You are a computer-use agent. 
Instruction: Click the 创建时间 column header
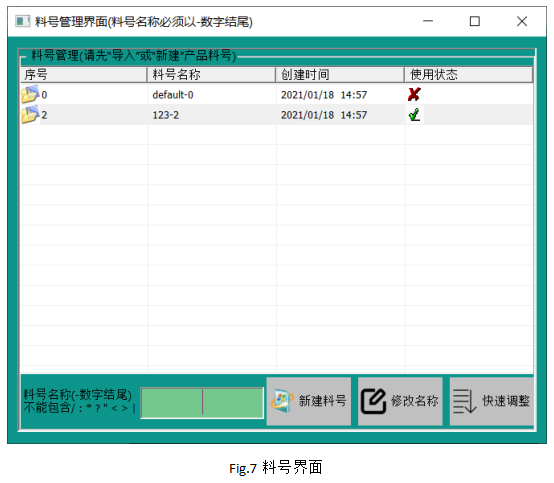pyautogui.click(x=340, y=75)
